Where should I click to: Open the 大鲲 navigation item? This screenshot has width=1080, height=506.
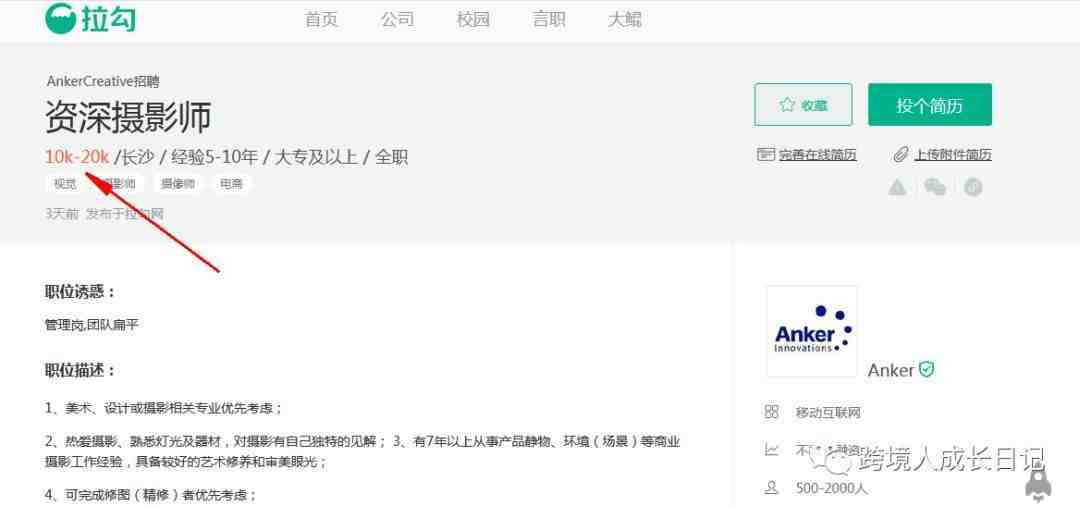(625, 19)
